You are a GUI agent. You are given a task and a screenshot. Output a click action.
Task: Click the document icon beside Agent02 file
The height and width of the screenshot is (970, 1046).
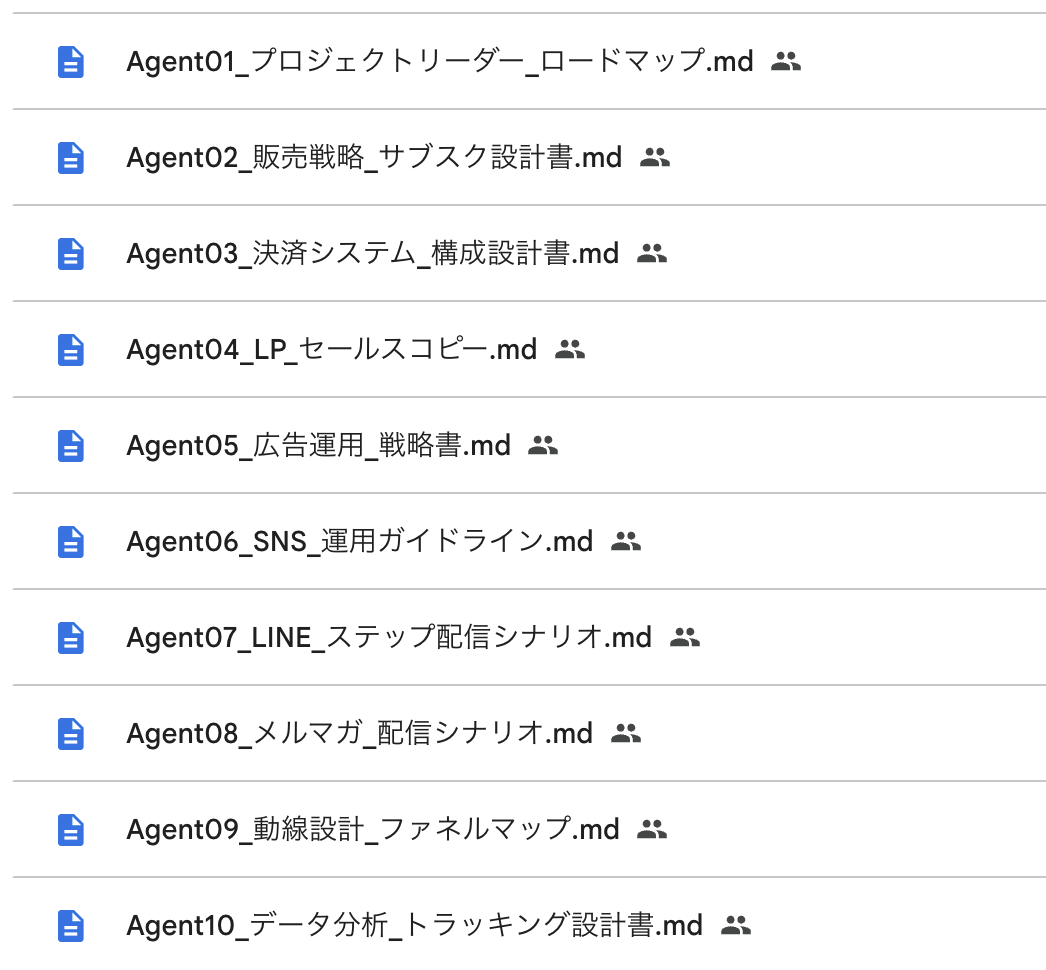[x=71, y=158]
